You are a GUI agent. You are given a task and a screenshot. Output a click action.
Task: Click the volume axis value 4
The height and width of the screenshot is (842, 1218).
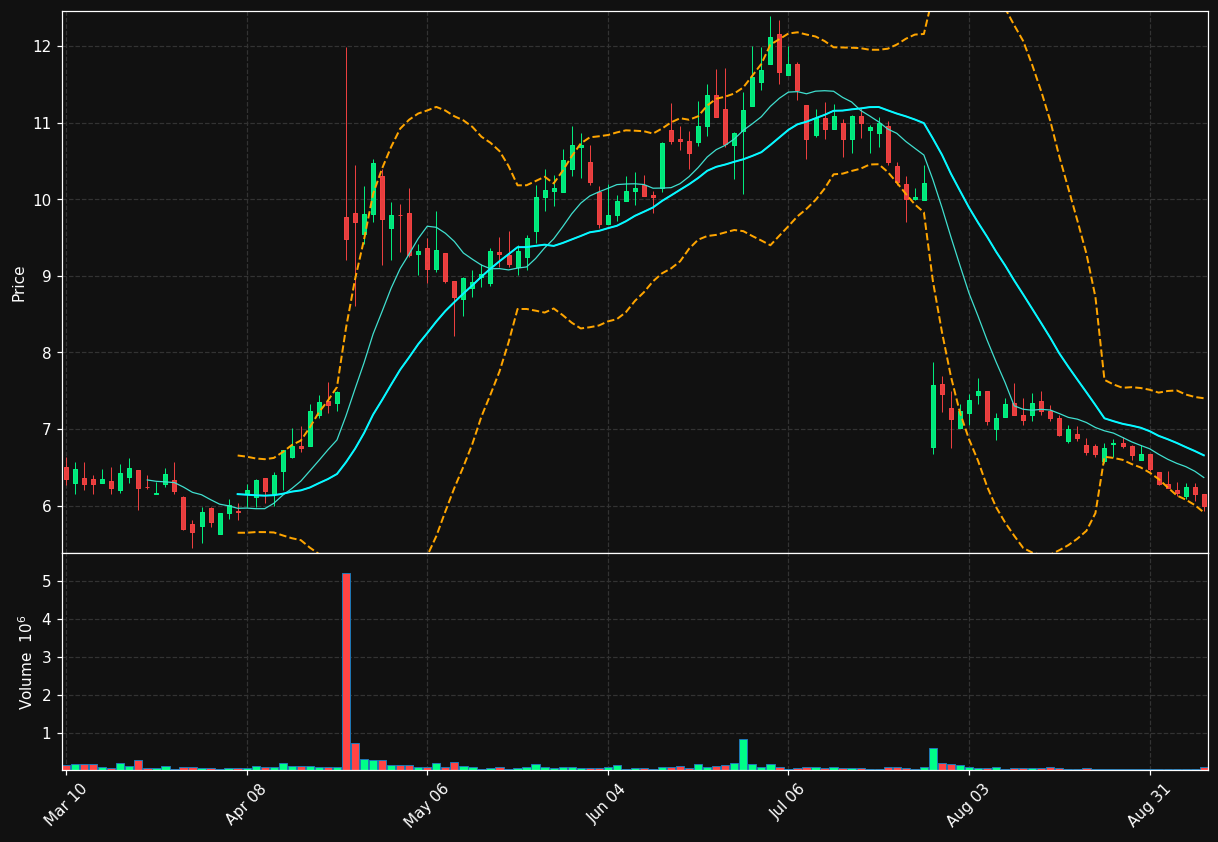click(48, 619)
